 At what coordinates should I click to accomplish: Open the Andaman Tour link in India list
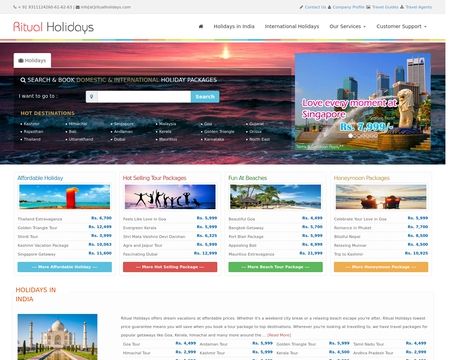tap(213, 344)
